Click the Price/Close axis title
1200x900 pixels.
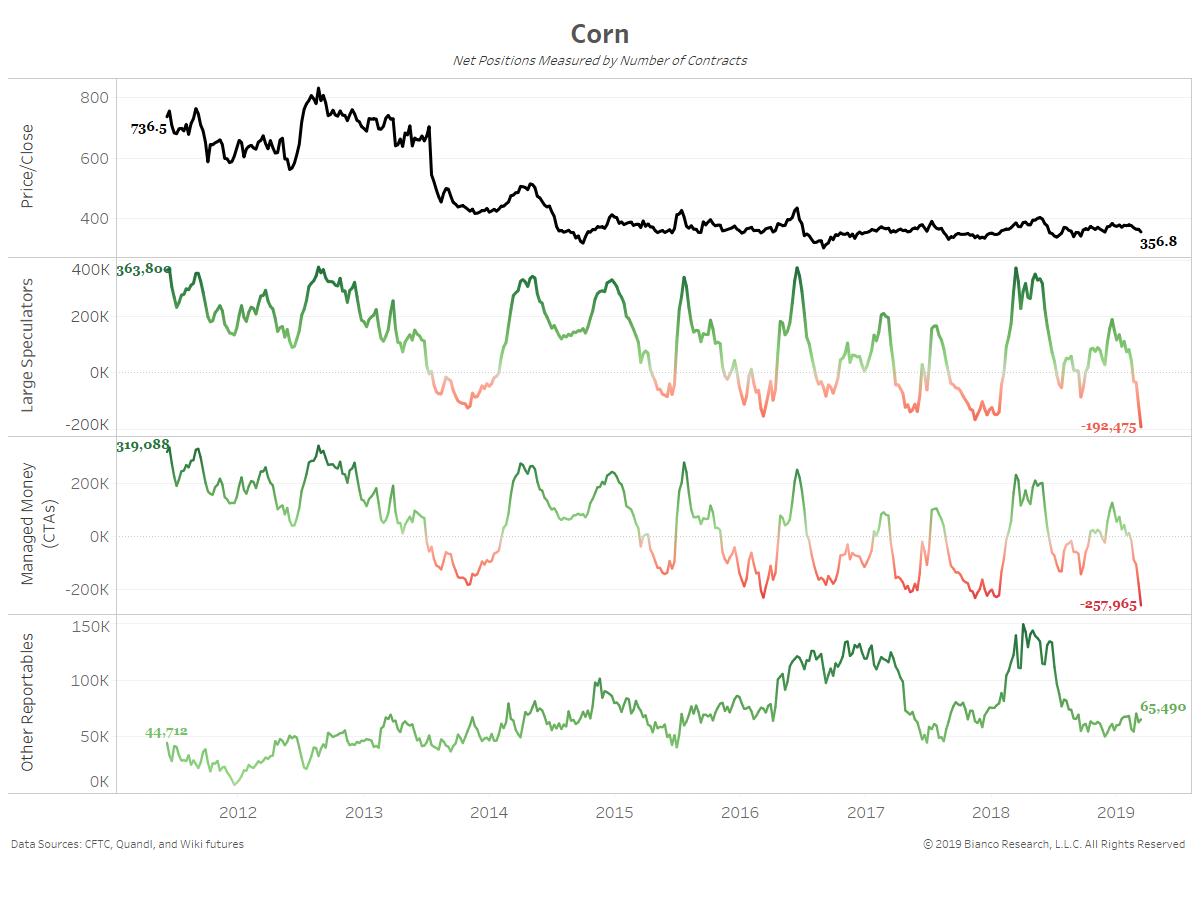click(27, 166)
